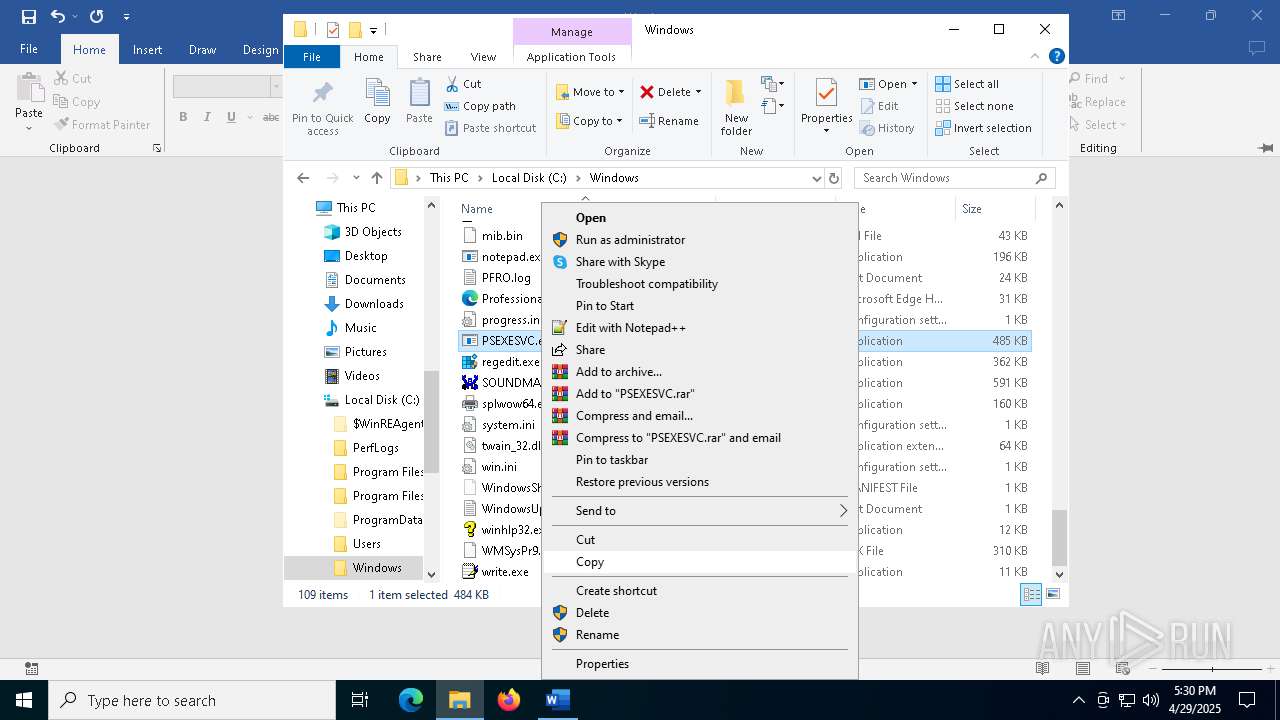This screenshot has width=1280, height=720.
Task: Click Select all in ribbon
Action: coord(967,84)
